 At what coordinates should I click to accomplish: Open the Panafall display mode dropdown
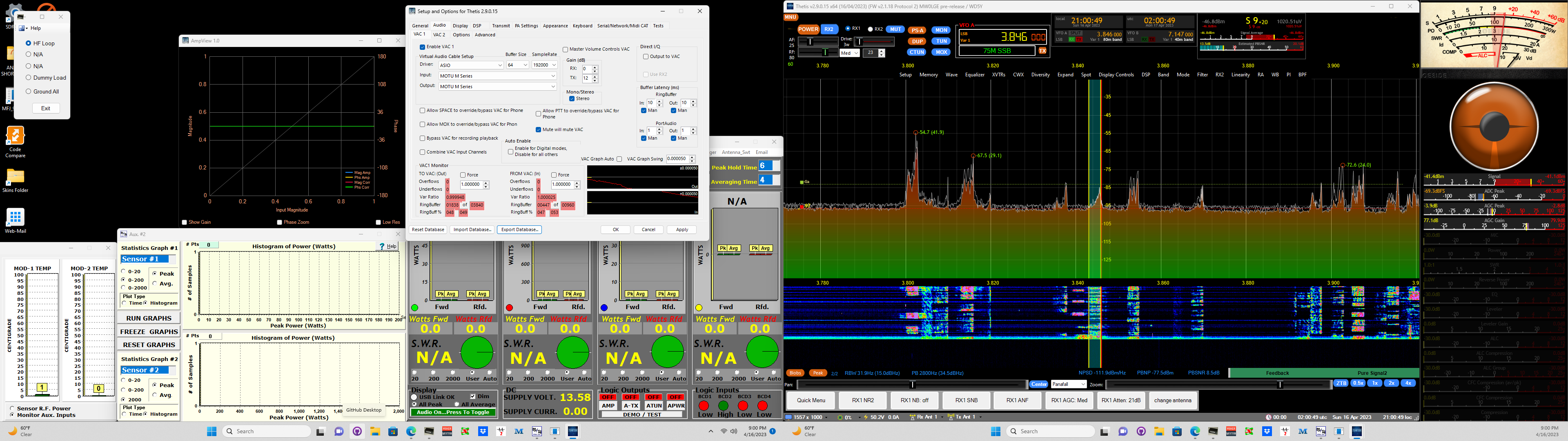(x=1068, y=384)
